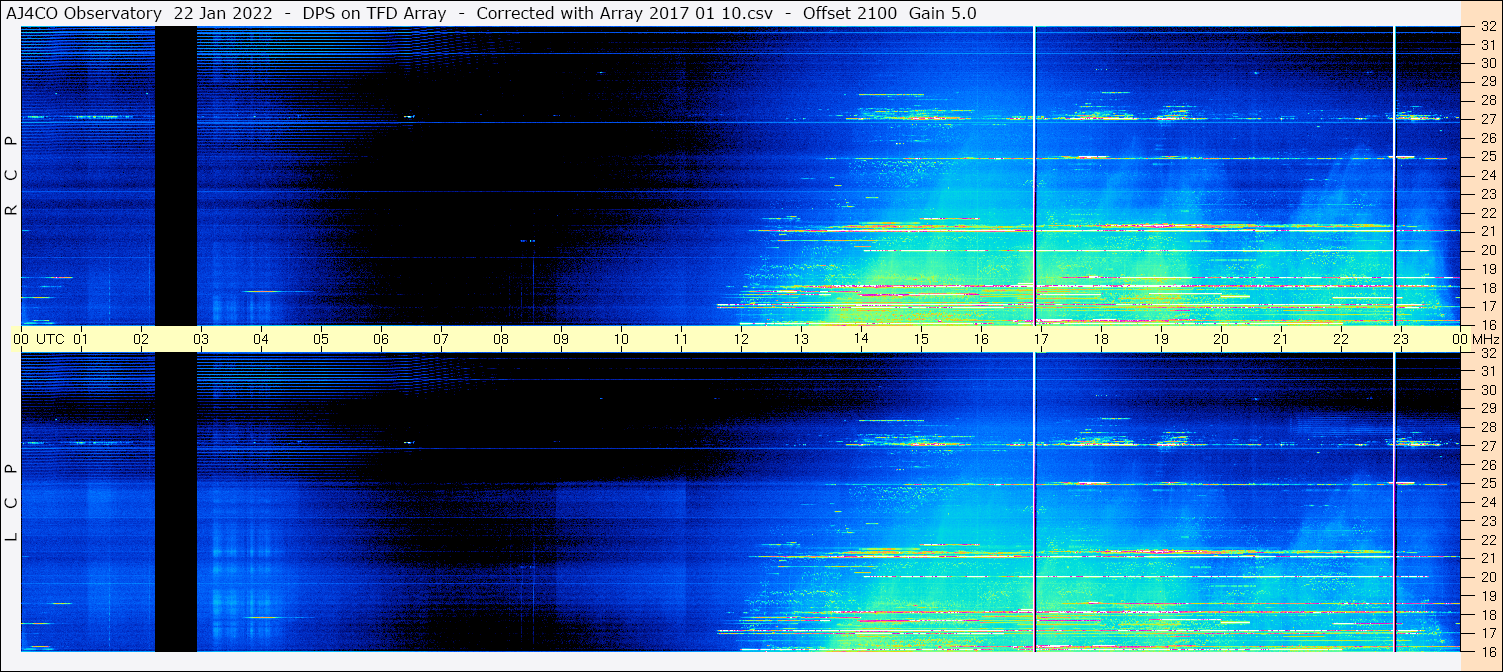This screenshot has height=672, width=1503.
Task: Click the 16 MHz label at bottom of LCP scale
Action: click(1487, 651)
